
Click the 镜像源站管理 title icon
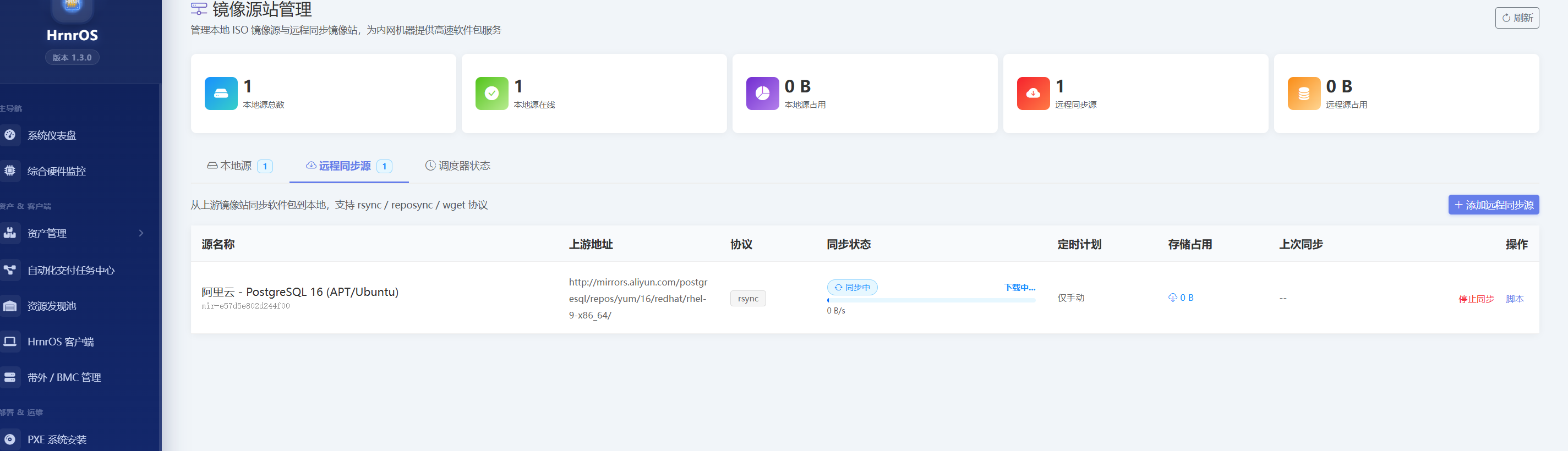click(x=199, y=8)
